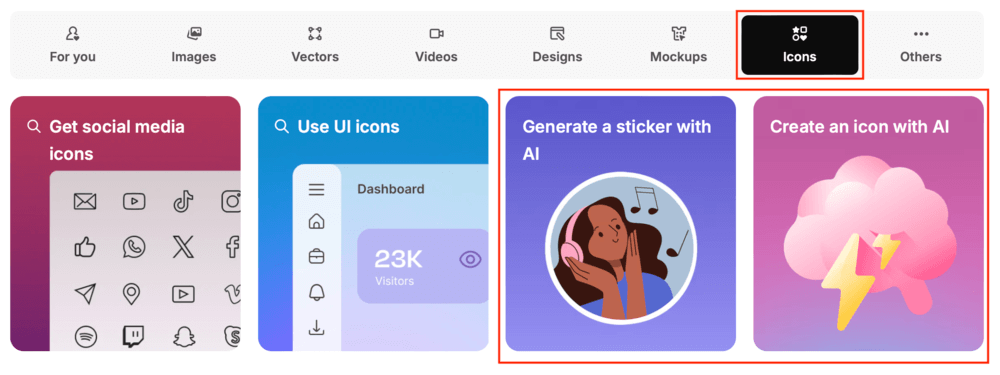Click the Snapchat ghost icon
This screenshot has width=1000, height=375.
[183, 336]
